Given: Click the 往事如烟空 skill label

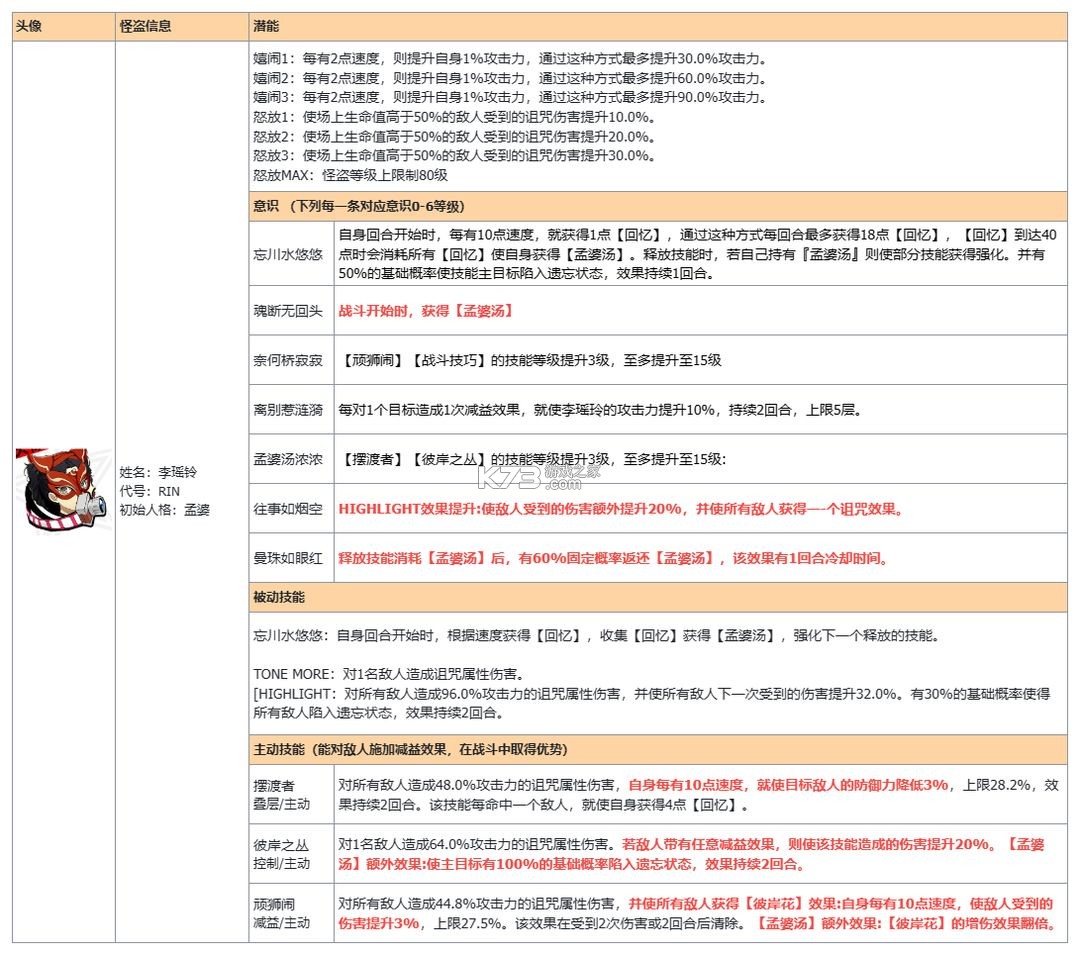Looking at the screenshot, I should tap(287, 509).
